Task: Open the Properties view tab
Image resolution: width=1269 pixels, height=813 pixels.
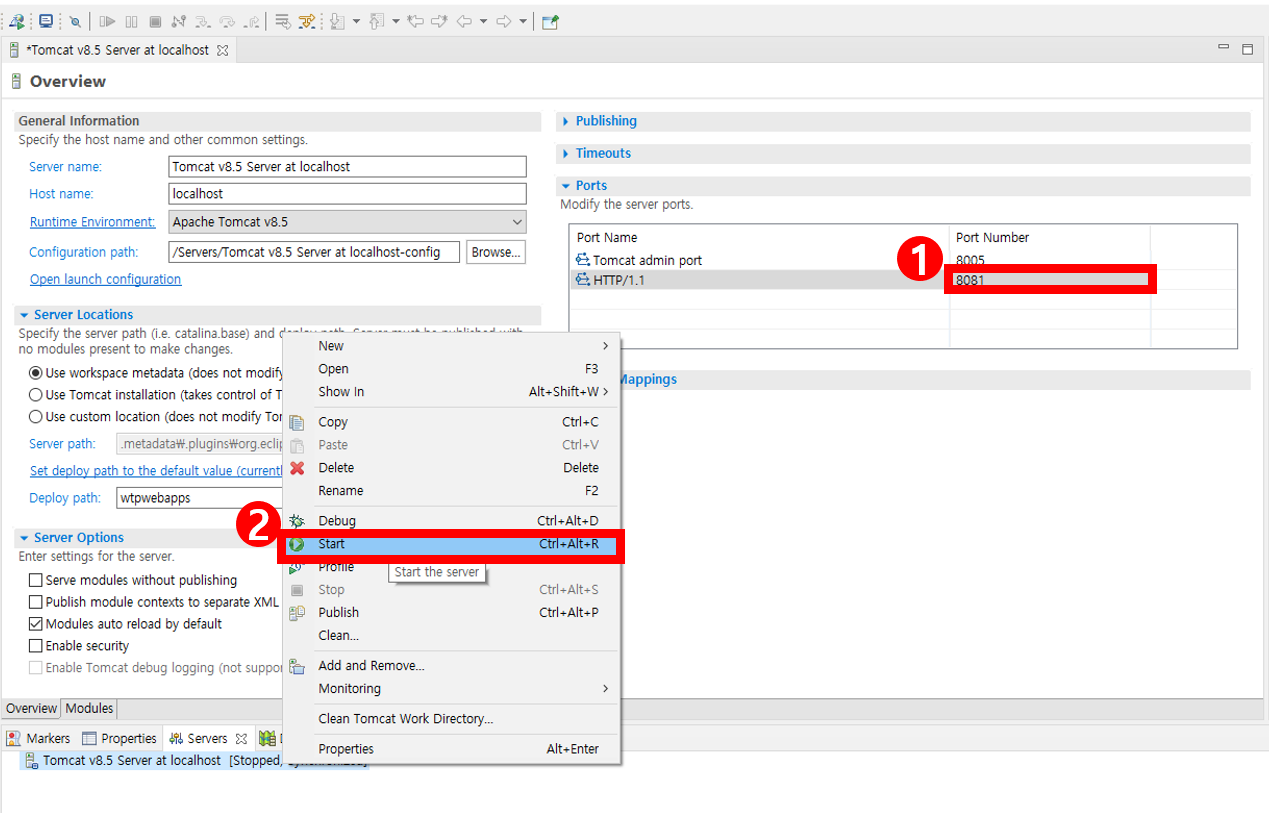Action: [120, 739]
